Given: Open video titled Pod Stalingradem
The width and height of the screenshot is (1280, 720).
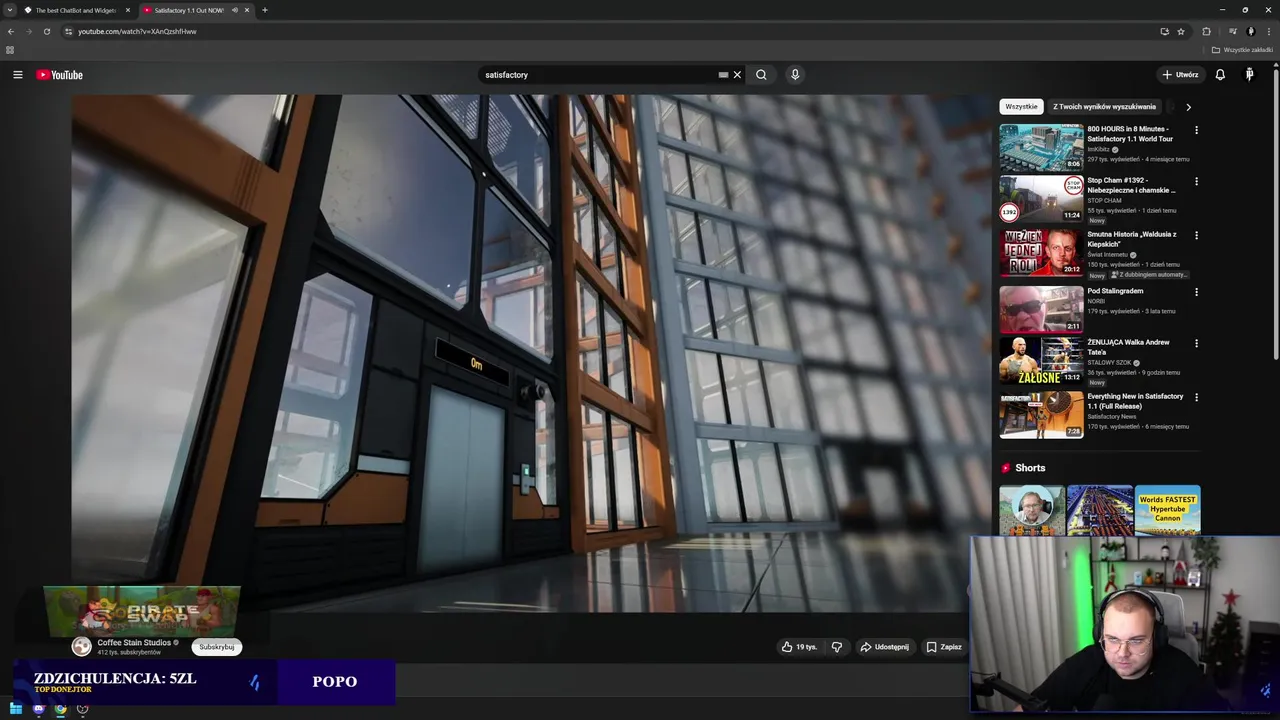Looking at the screenshot, I should [x=1115, y=291].
